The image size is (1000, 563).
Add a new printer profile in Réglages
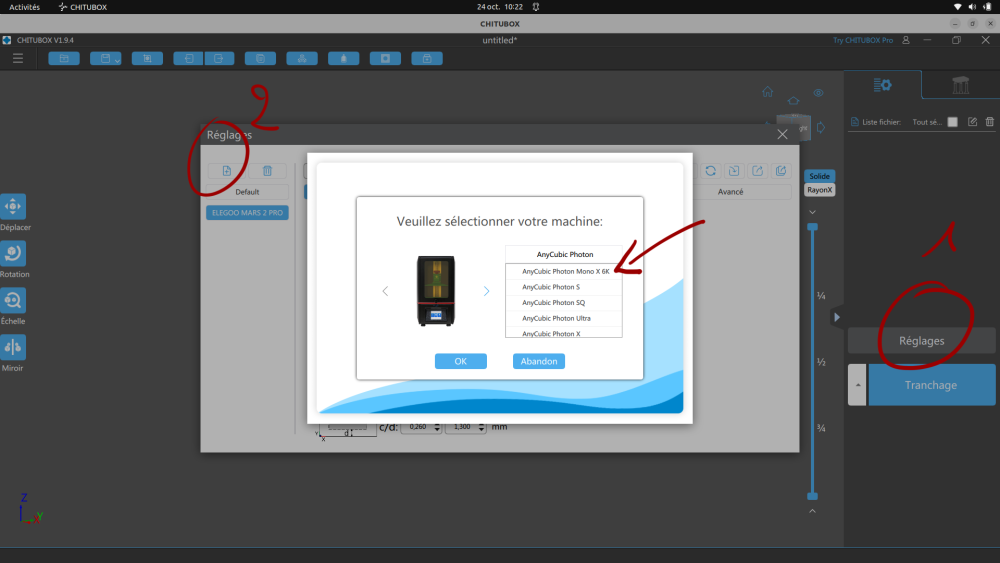(226, 171)
